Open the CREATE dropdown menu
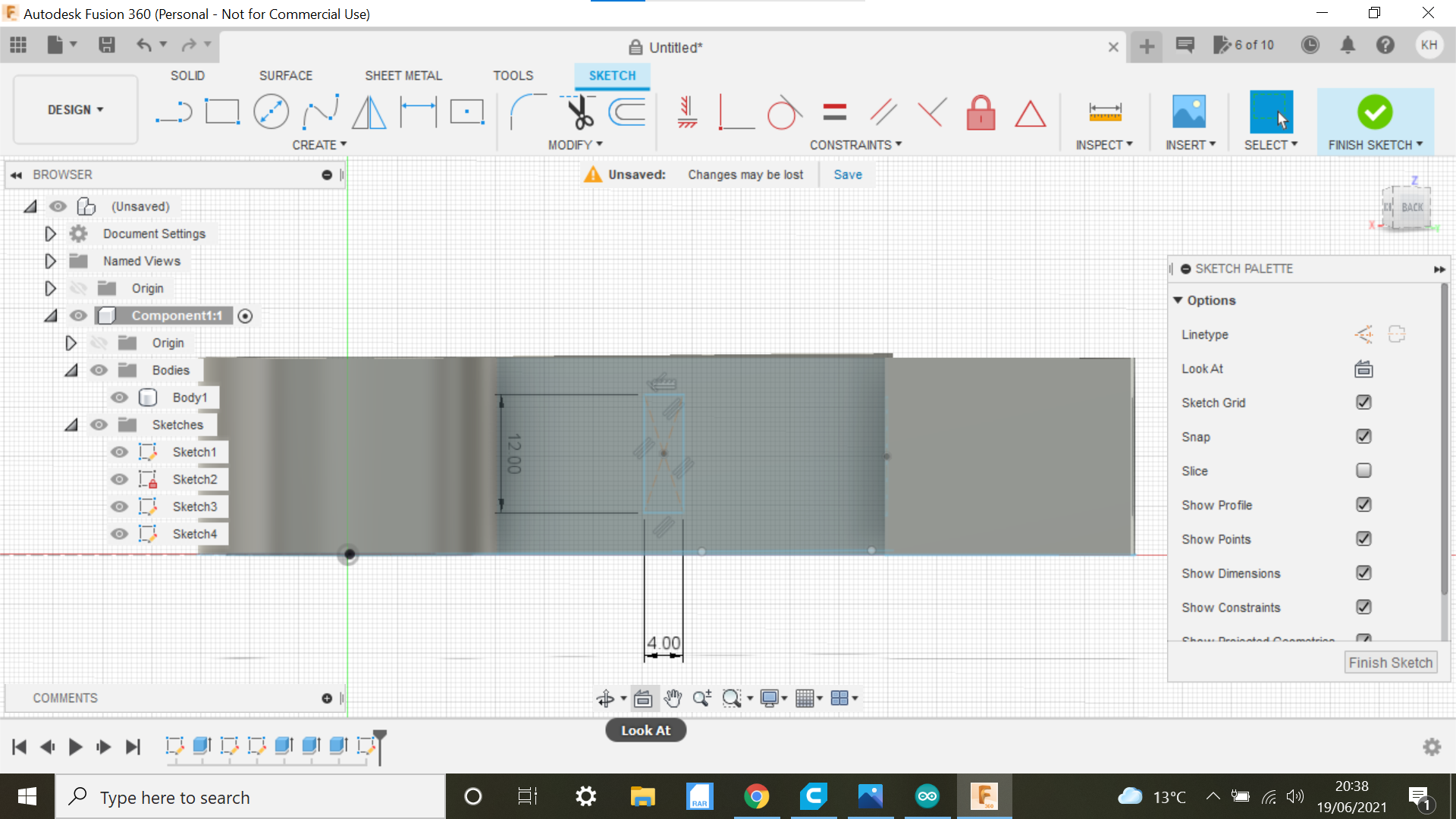Image resolution: width=1456 pixels, height=819 pixels. [x=319, y=145]
